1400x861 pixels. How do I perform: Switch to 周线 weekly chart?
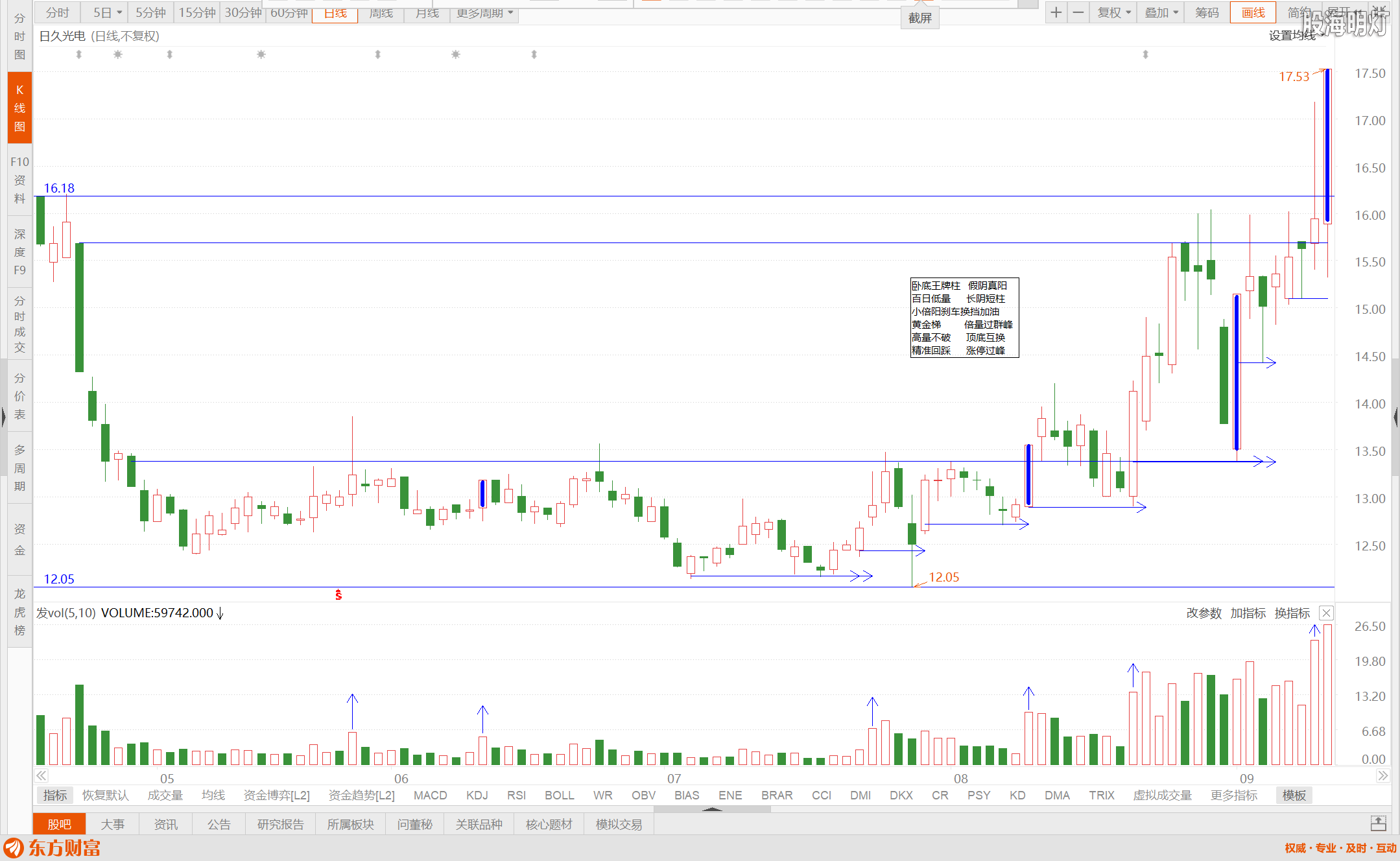click(381, 12)
